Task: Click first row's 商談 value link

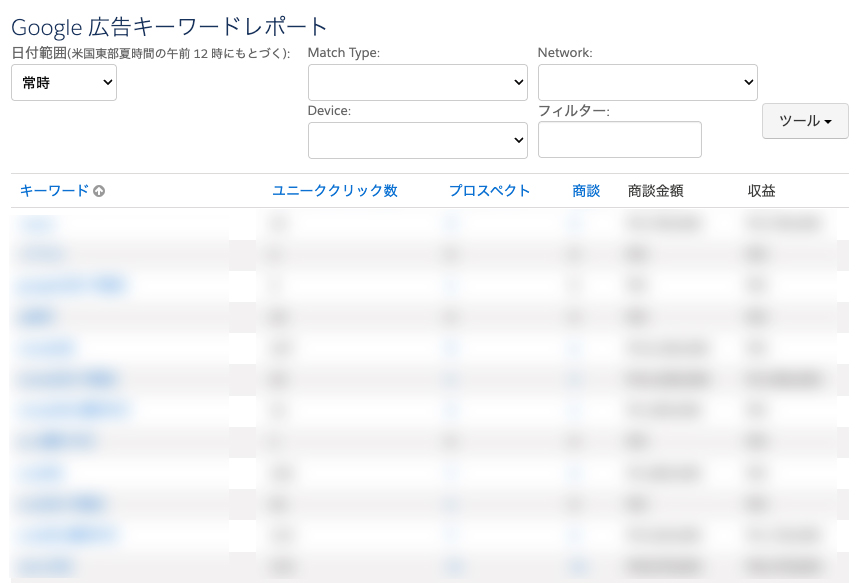Action: [x=574, y=224]
